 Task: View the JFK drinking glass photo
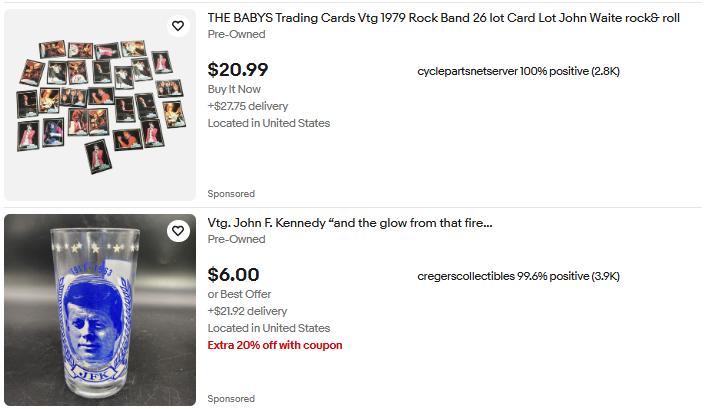click(x=100, y=310)
